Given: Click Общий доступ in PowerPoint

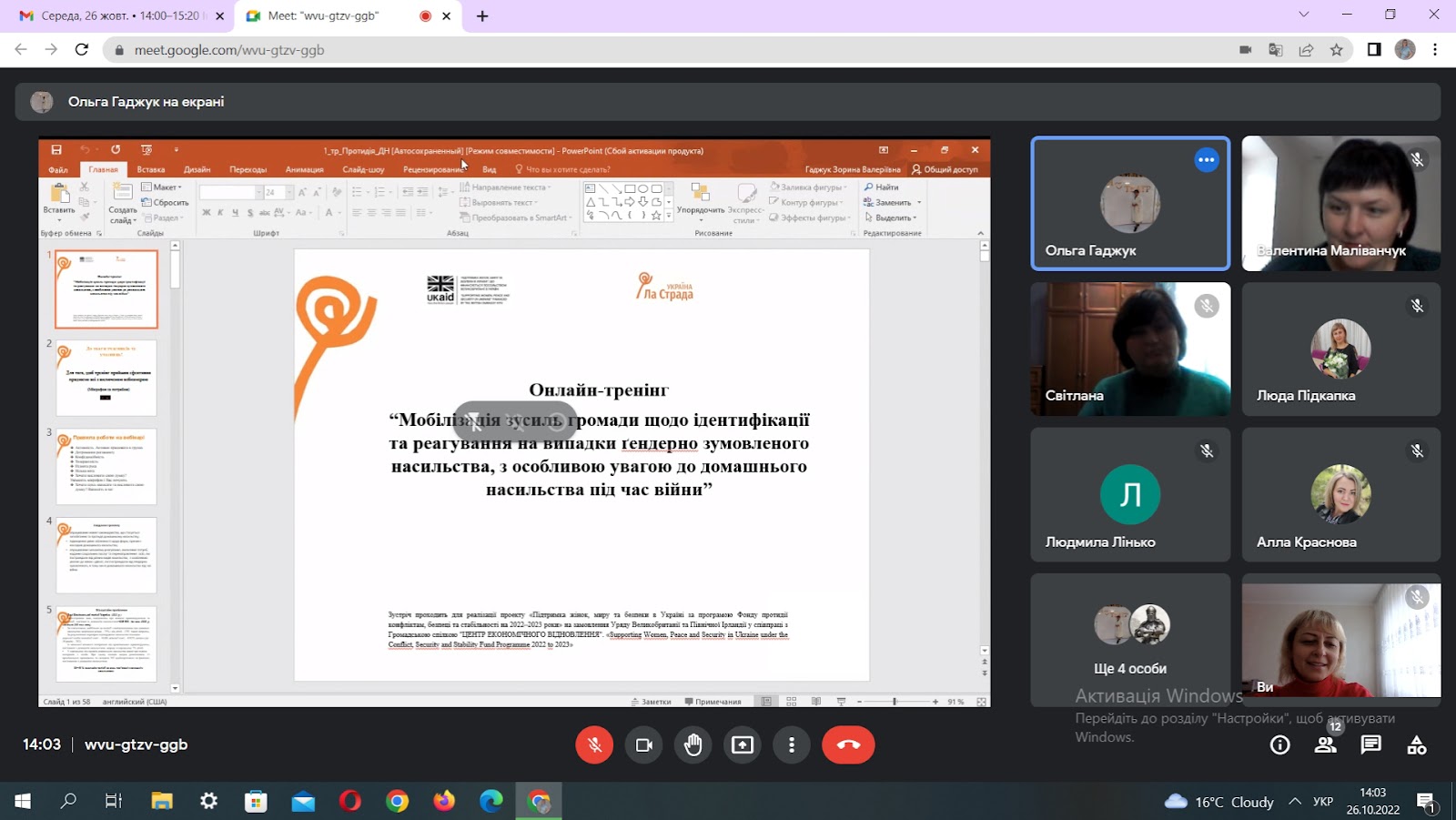Looking at the screenshot, I should pos(945,169).
